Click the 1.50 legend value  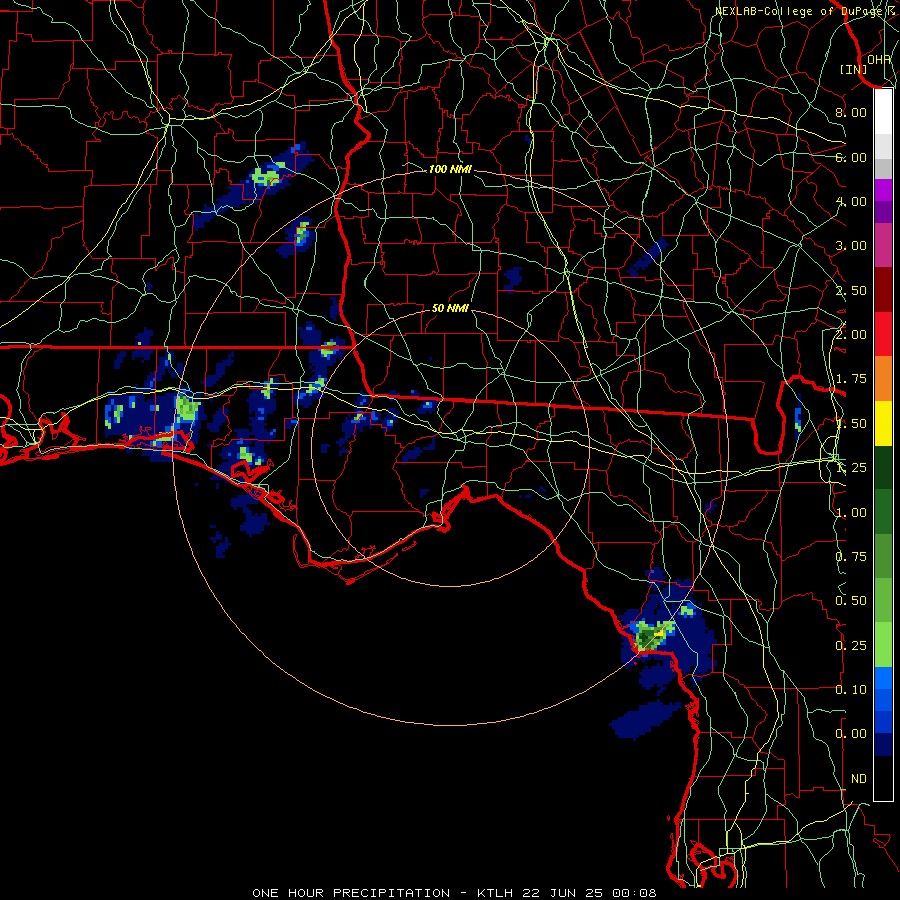pyautogui.click(x=851, y=424)
